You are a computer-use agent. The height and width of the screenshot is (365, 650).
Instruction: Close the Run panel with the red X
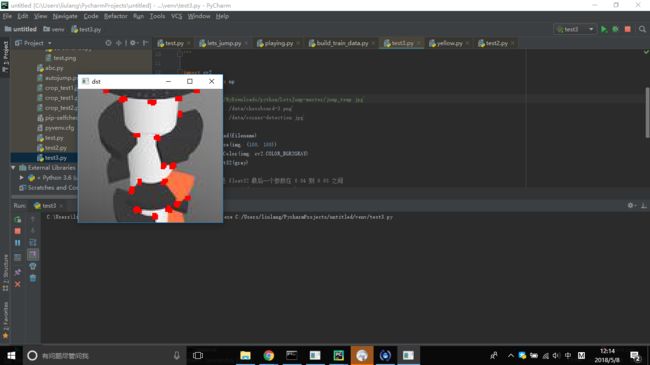coord(18,284)
